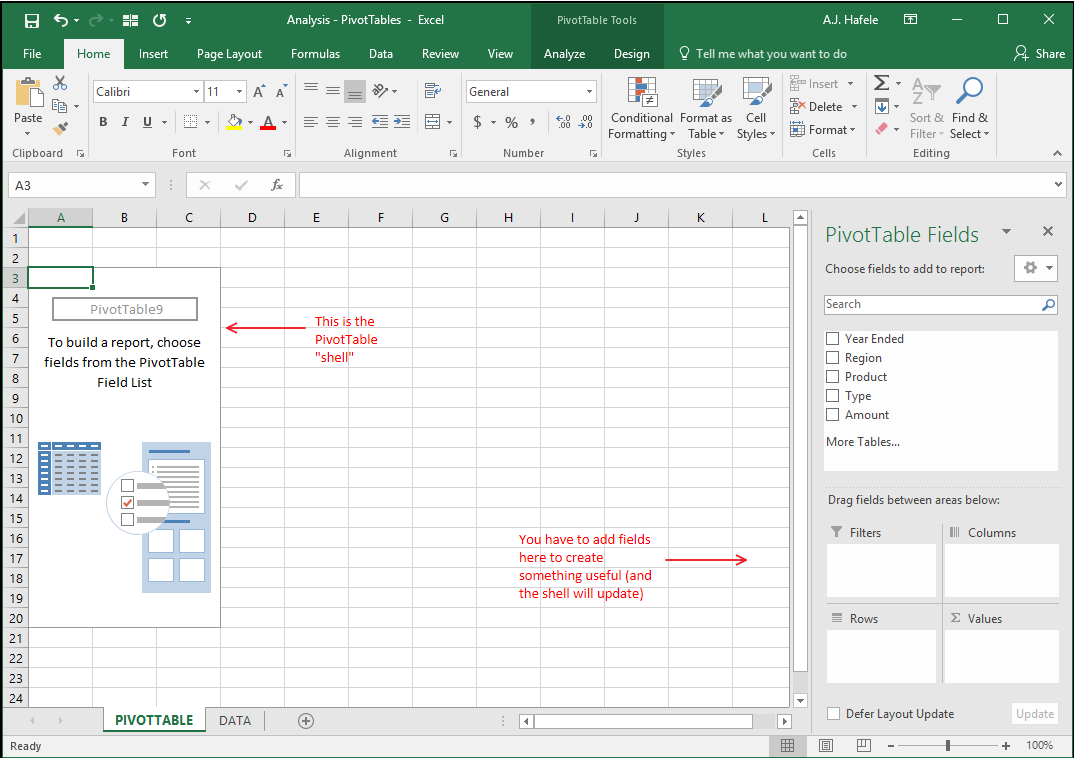Viewport: 1074px width, 758px height.
Task: Expand the formula bar chevron
Action: click(1058, 184)
